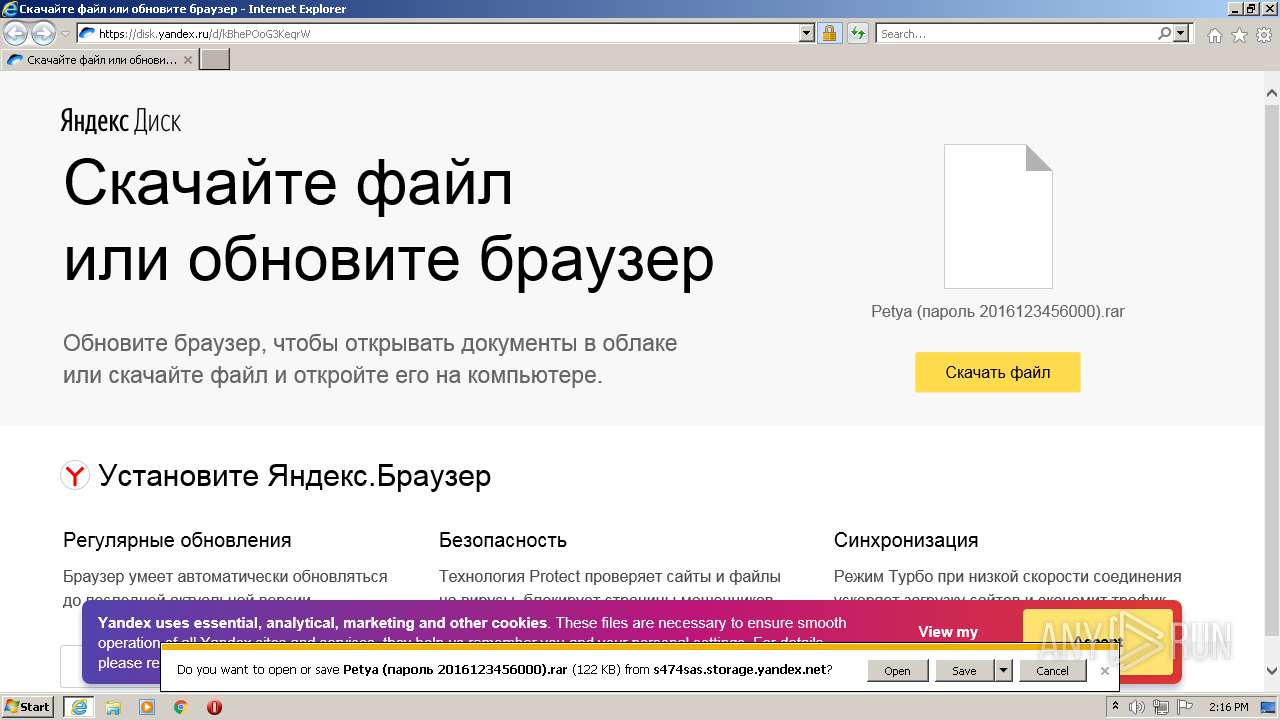Click Open in the download prompt
The image size is (1280, 720).
[x=897, y=671]
